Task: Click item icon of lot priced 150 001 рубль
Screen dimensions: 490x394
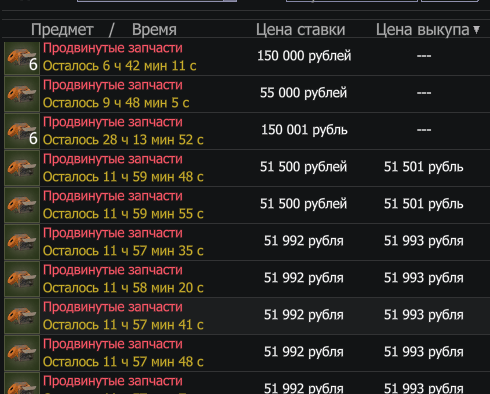Action: coord(22,132)
